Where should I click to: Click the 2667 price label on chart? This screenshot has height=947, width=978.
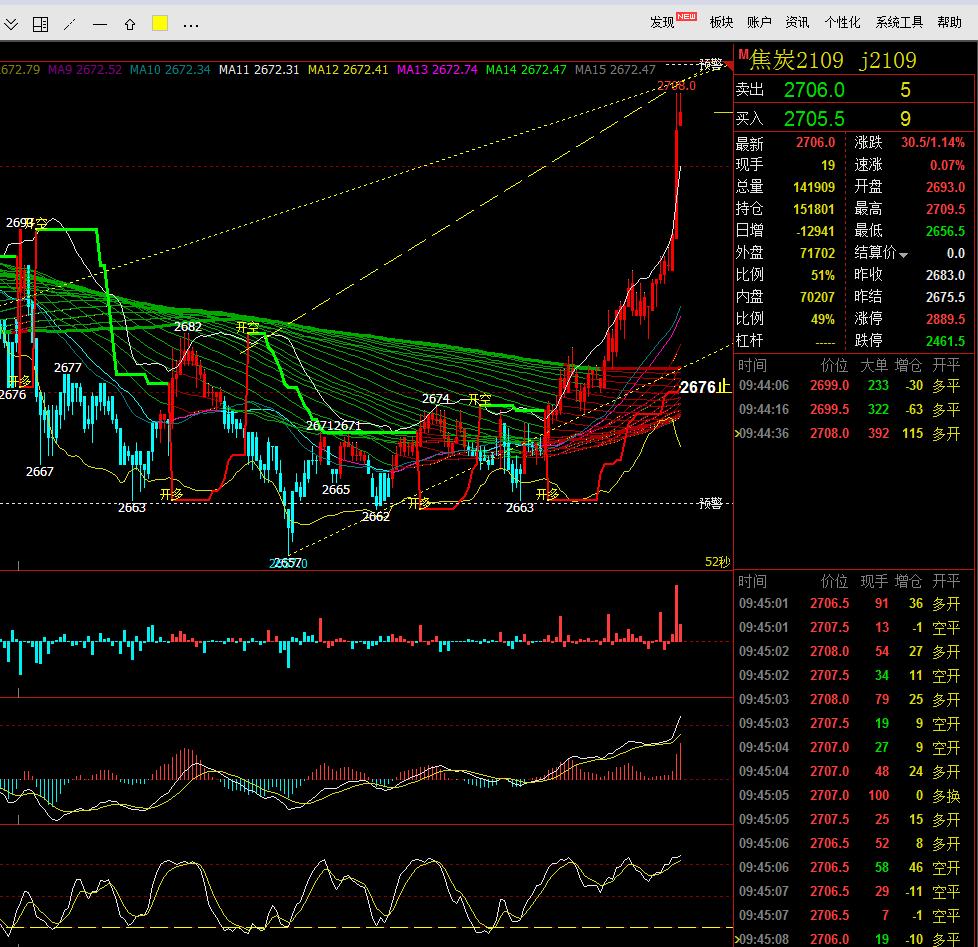39,472
